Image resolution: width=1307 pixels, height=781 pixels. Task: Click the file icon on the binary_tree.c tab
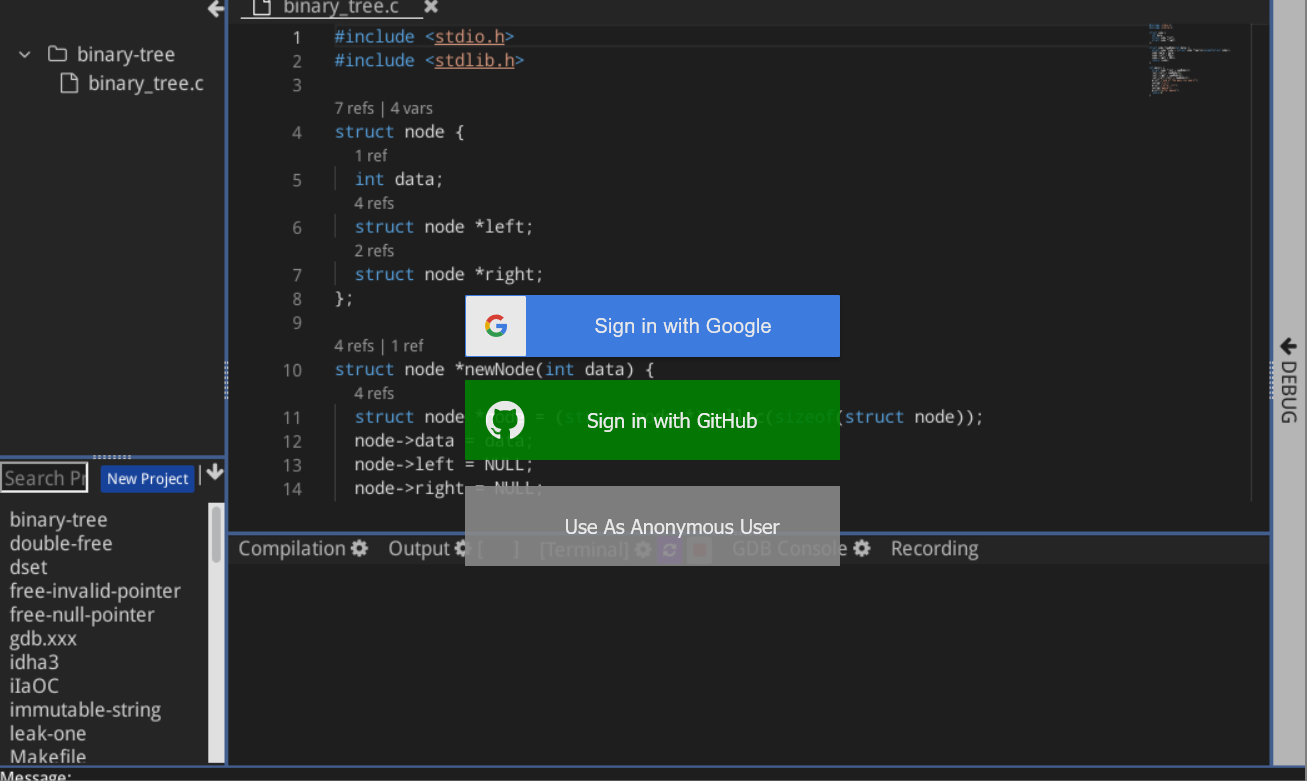point(262,7)
